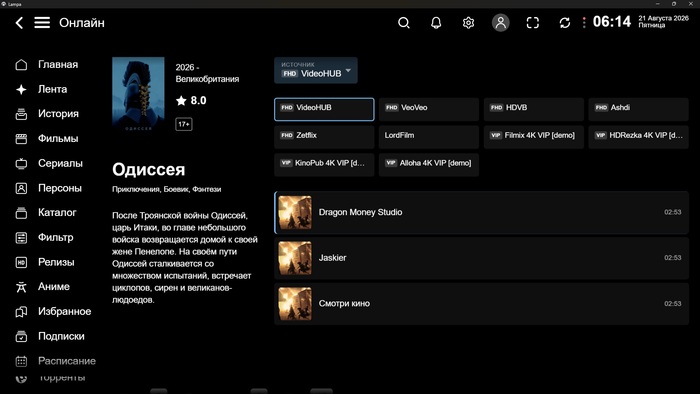Open the user profile icon

500,22
